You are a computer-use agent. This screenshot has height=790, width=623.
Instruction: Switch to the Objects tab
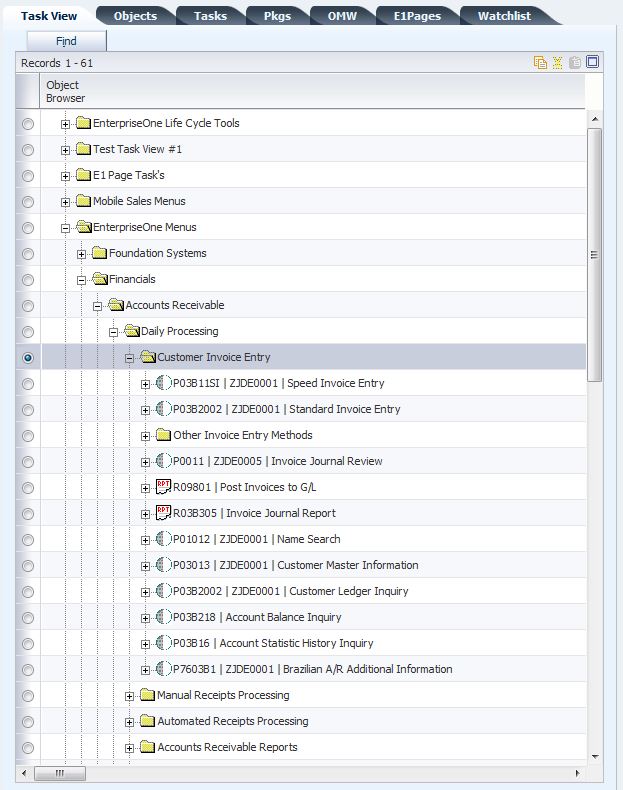[135, 16]
